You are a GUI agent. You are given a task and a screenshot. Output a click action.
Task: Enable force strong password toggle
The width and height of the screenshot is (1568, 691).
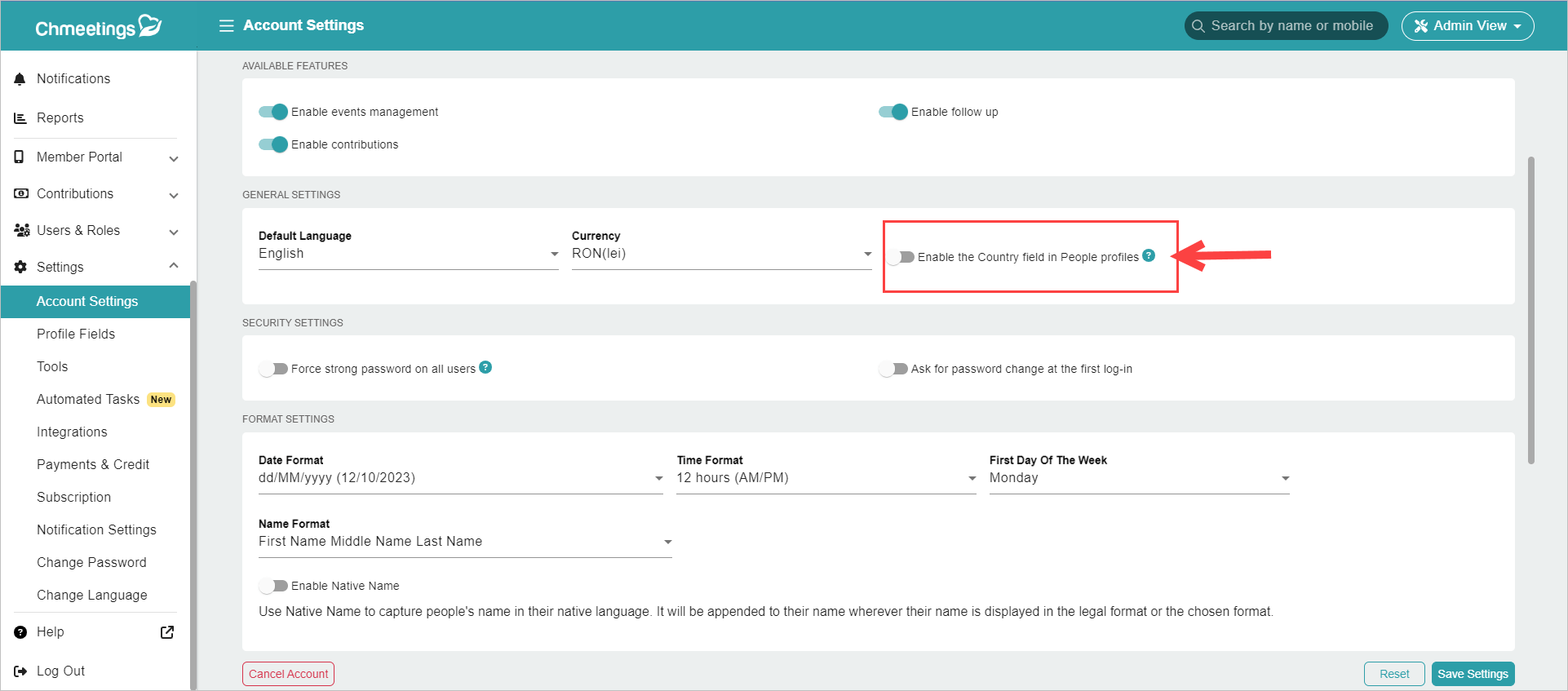(273, 369)
